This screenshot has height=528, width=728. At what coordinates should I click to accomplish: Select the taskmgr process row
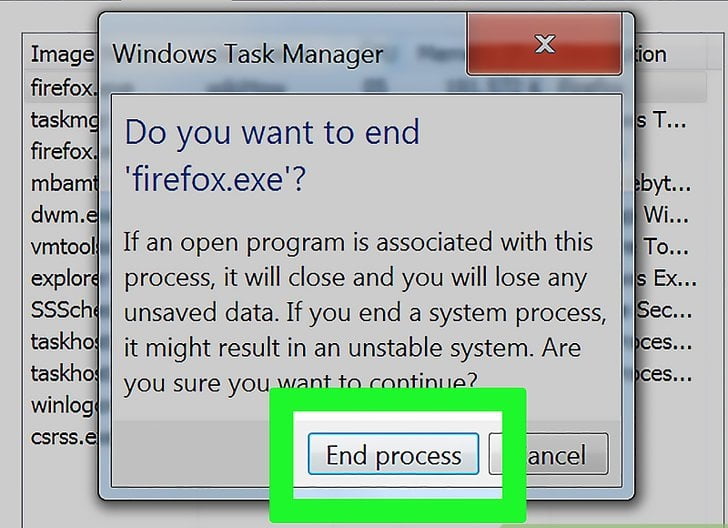coord(64,120)
